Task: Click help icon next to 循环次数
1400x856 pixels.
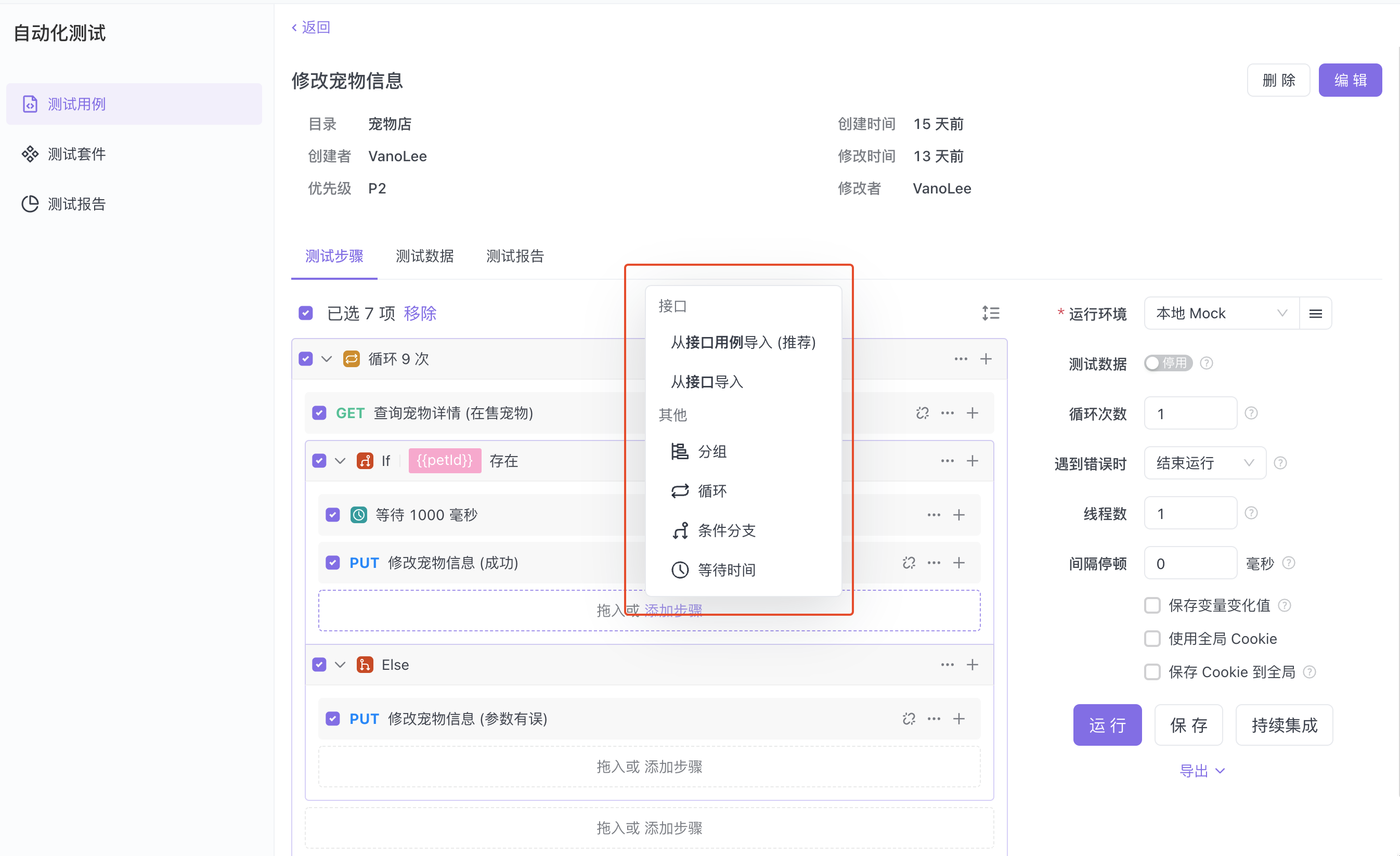Action: click(x=1251, y=413)
